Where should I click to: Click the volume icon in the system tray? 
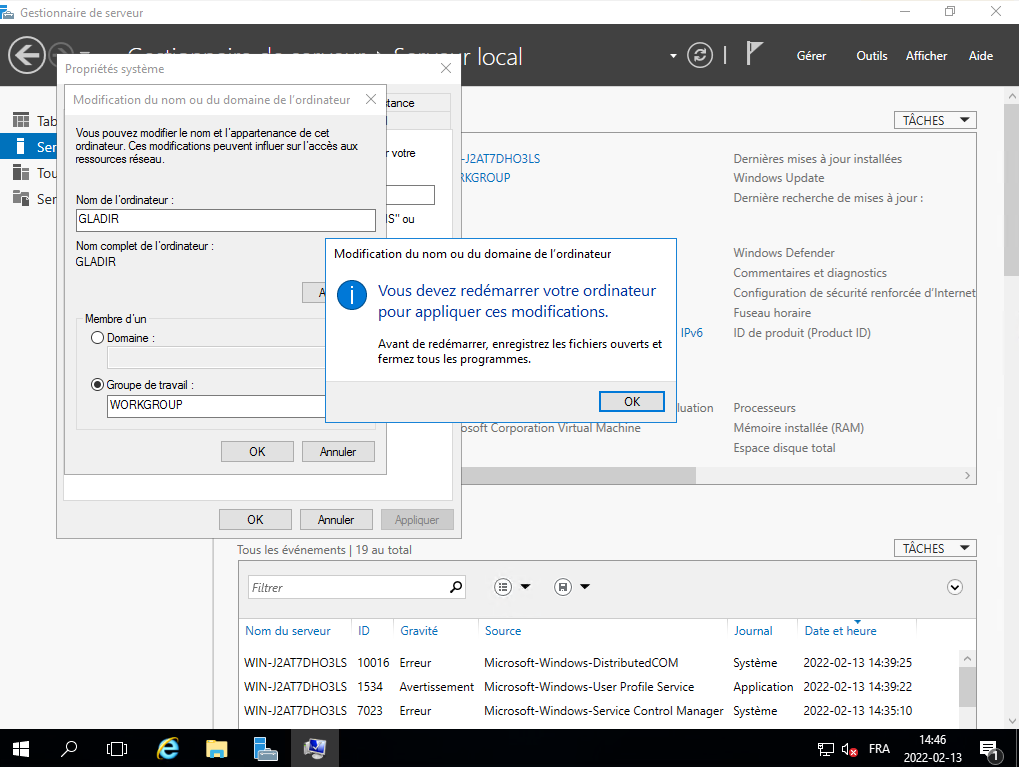coord(850,749)
